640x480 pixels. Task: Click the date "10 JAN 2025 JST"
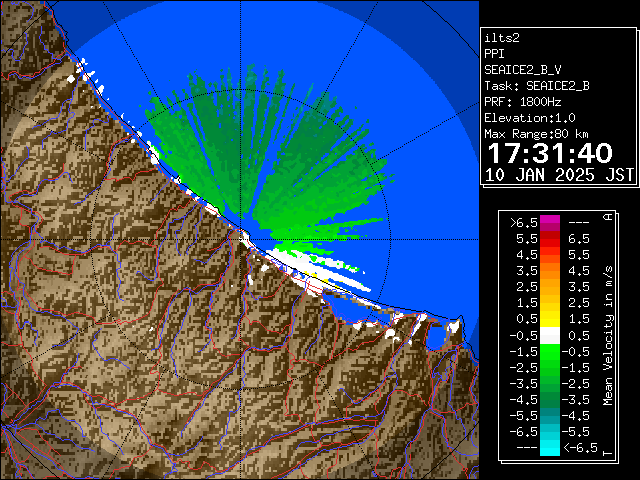(x=559, y=175)
